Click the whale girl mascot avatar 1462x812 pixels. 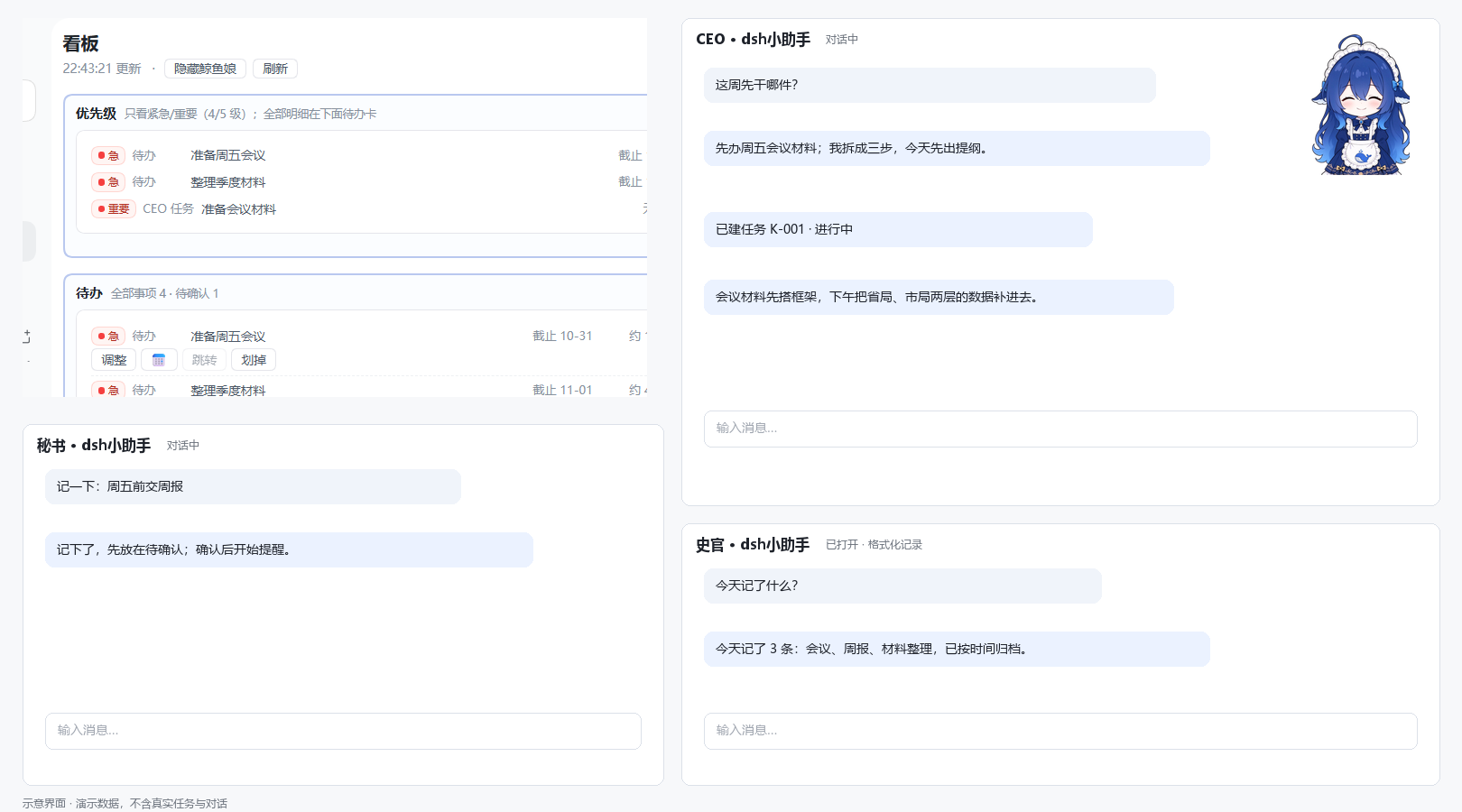[x=1361, y=106]
